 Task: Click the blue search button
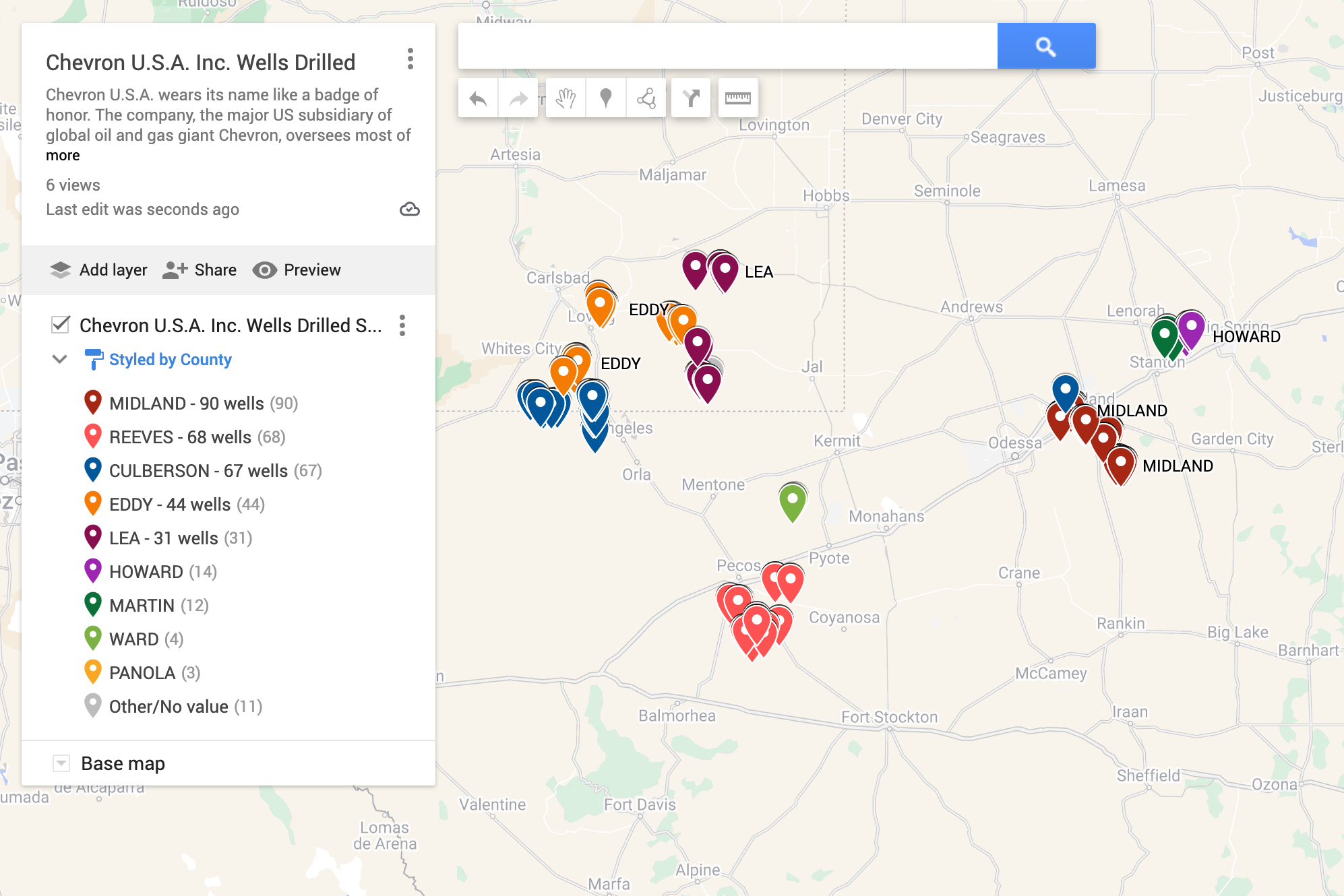[1046, 46]
